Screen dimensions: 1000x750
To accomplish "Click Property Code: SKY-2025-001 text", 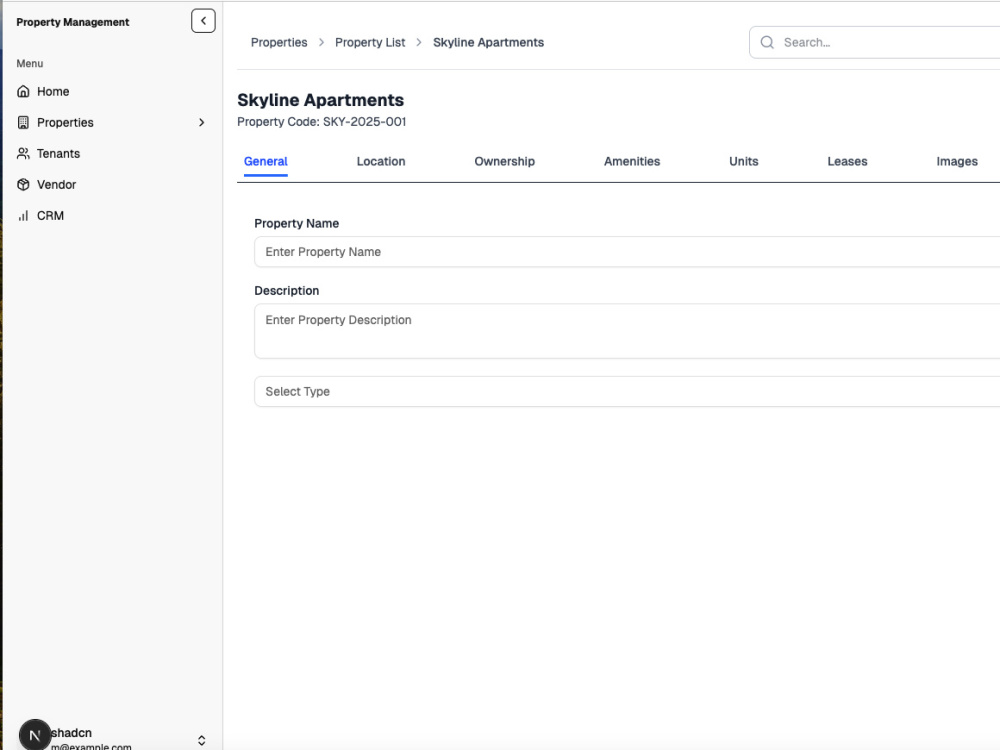I will (x=321, y=122).
